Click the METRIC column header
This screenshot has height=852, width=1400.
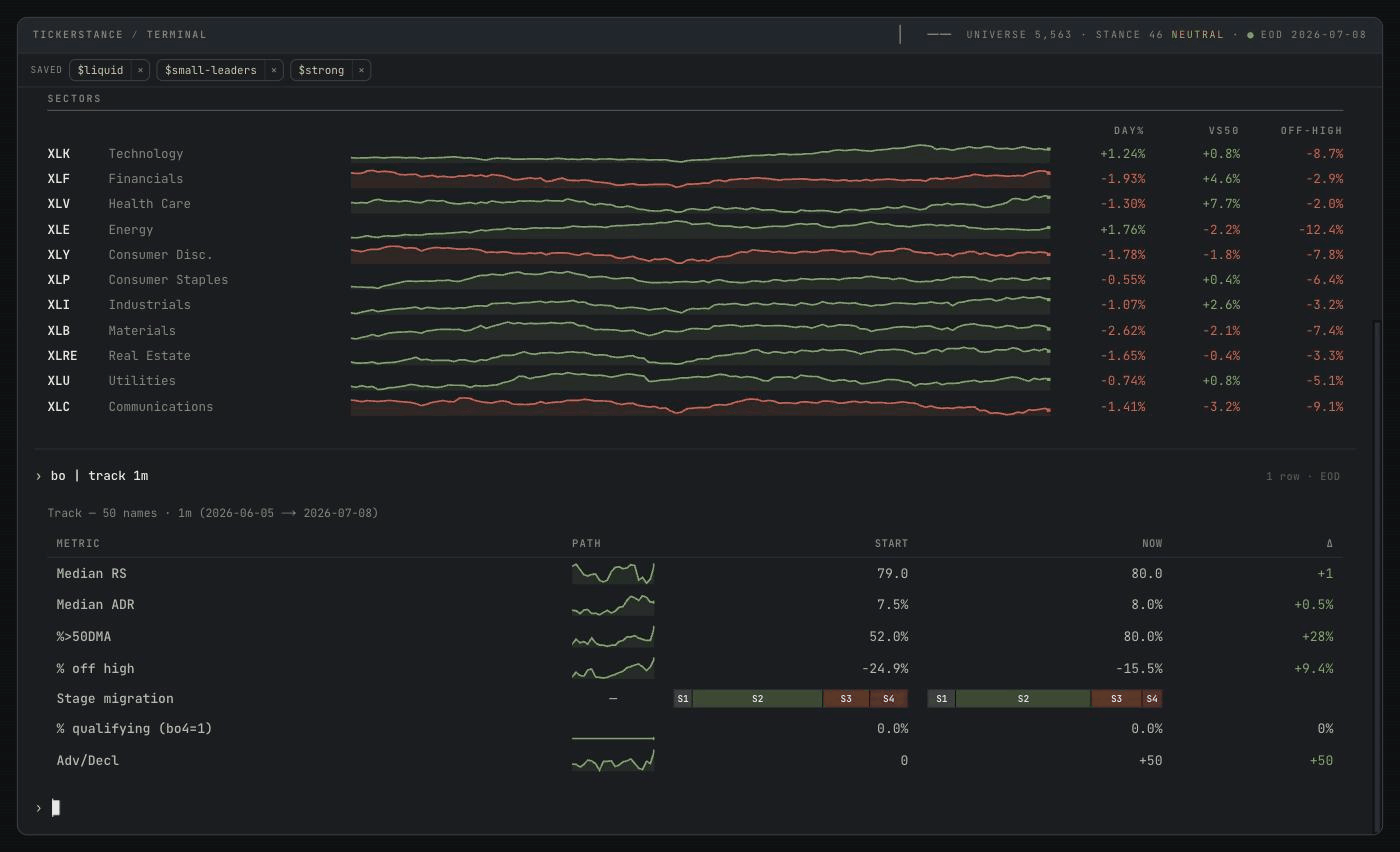click(78, 544)
